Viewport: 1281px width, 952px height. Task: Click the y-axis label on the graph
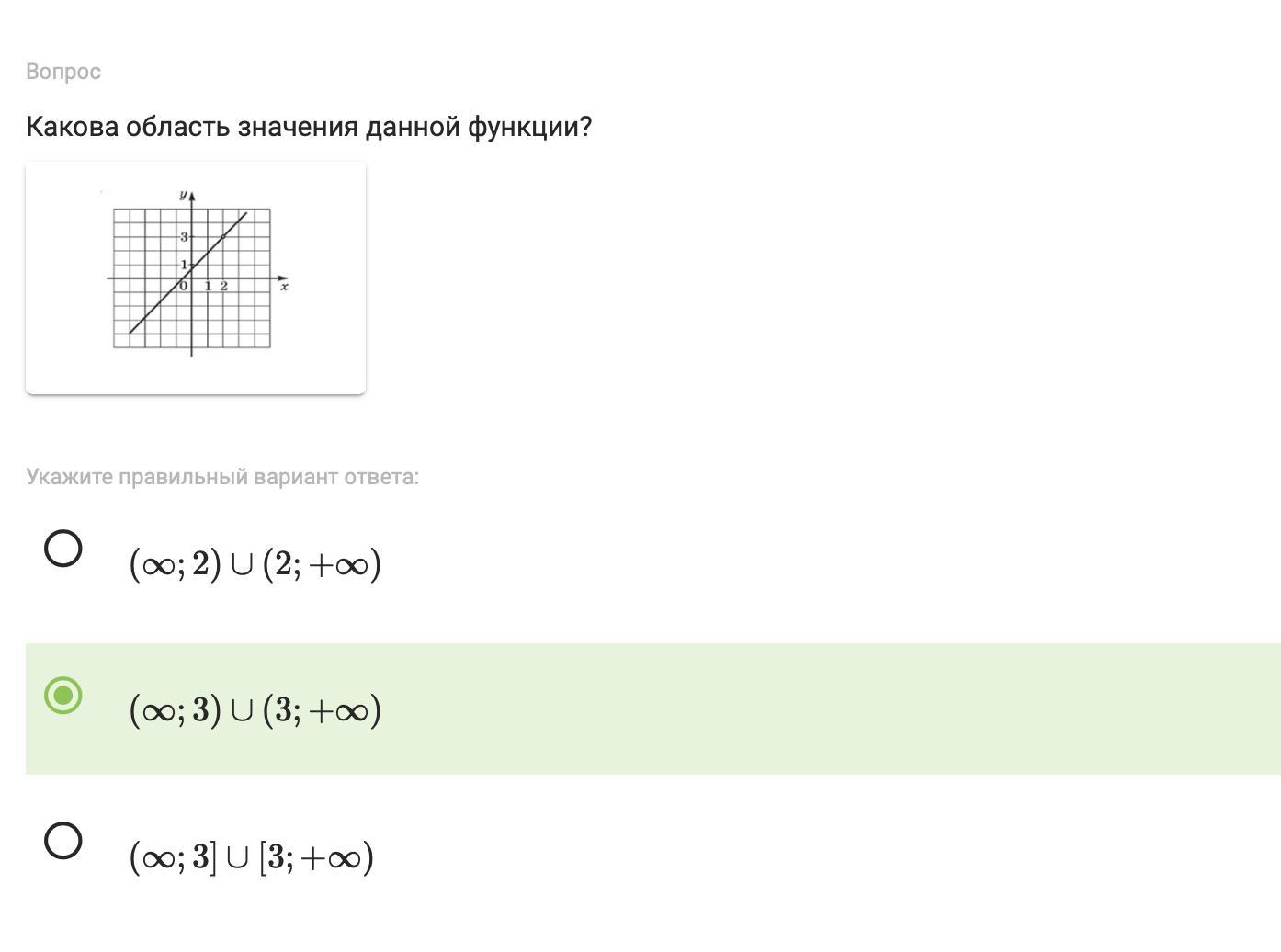(183, 194)
